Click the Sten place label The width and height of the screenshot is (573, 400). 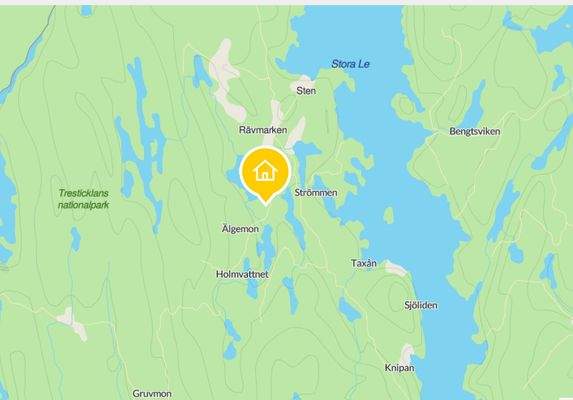coord(306,91)
